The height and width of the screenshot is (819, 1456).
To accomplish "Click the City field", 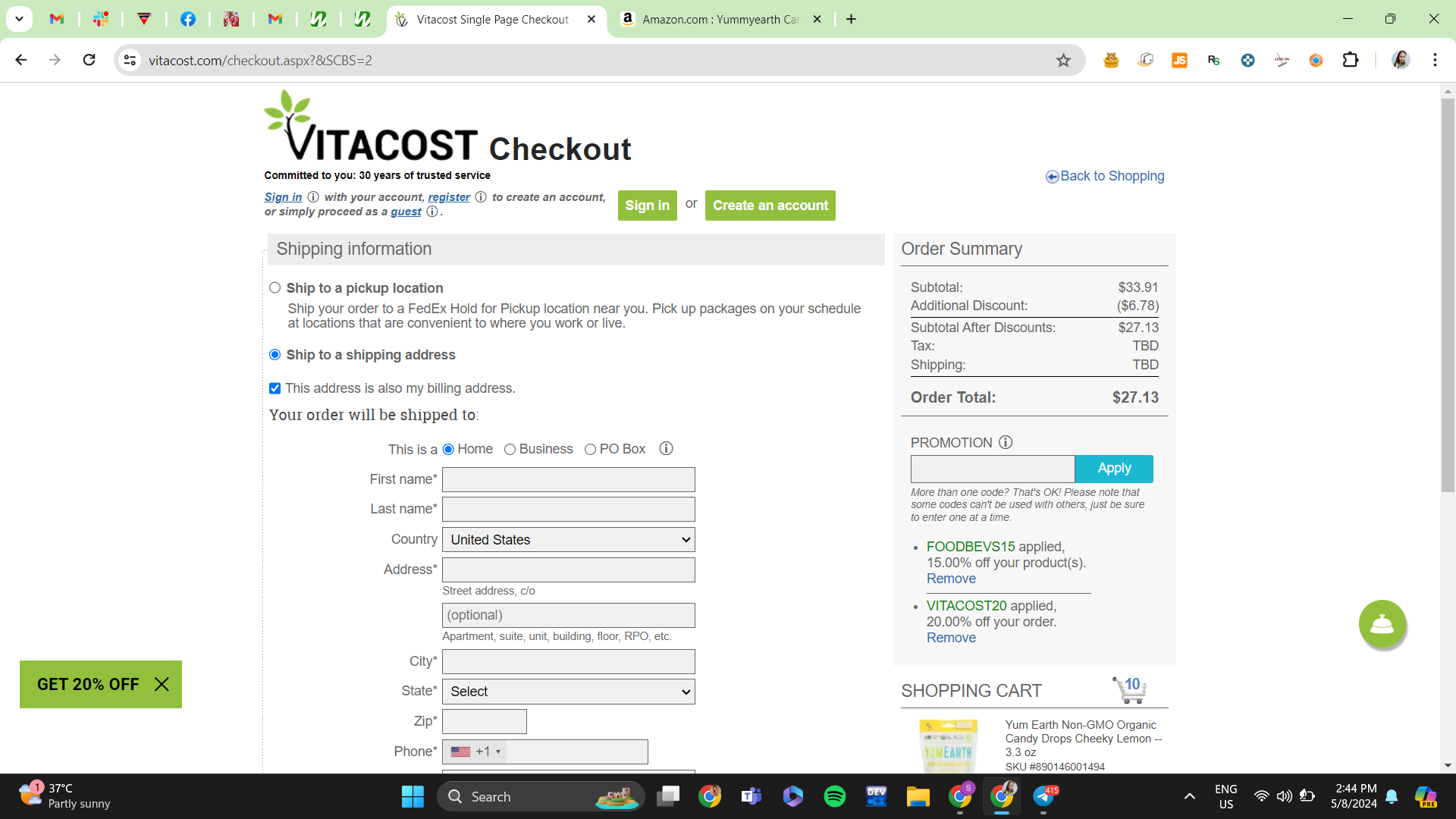I will [x=569, y=661].
